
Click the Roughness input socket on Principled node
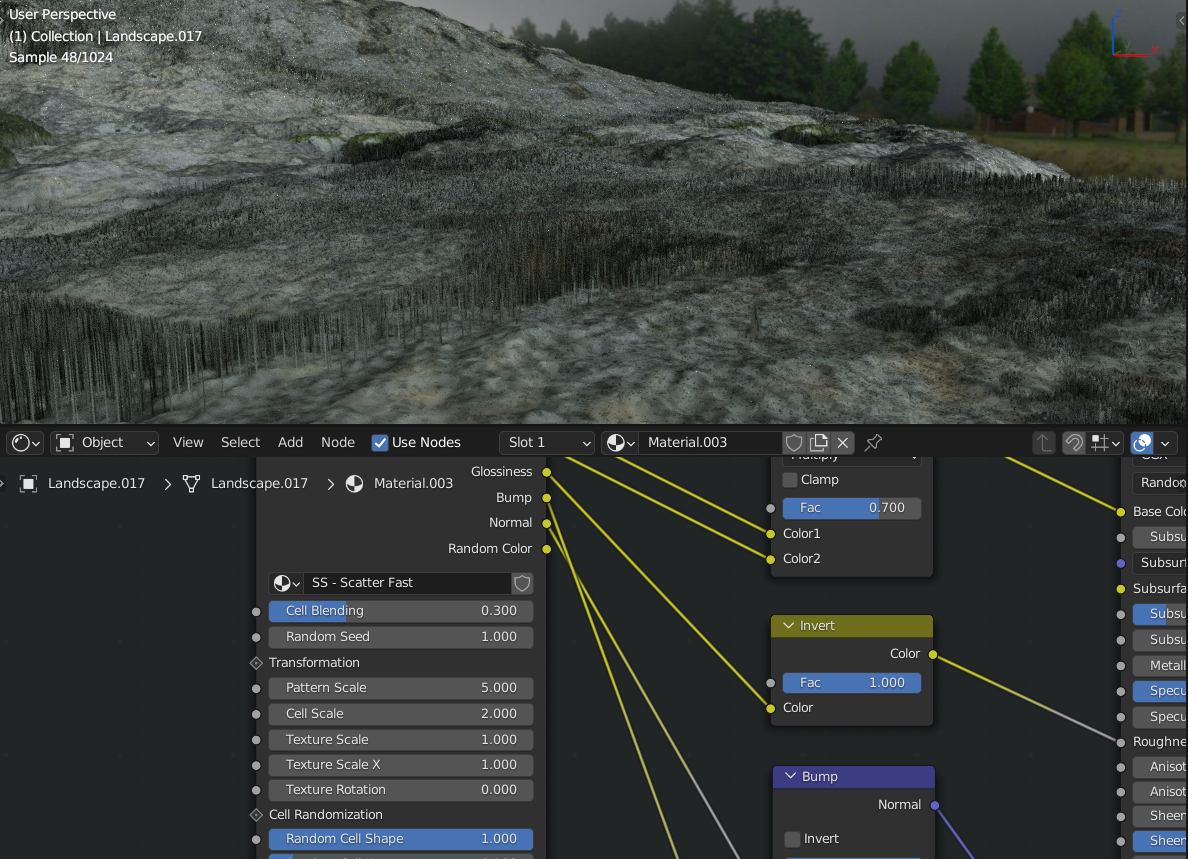1121,742
